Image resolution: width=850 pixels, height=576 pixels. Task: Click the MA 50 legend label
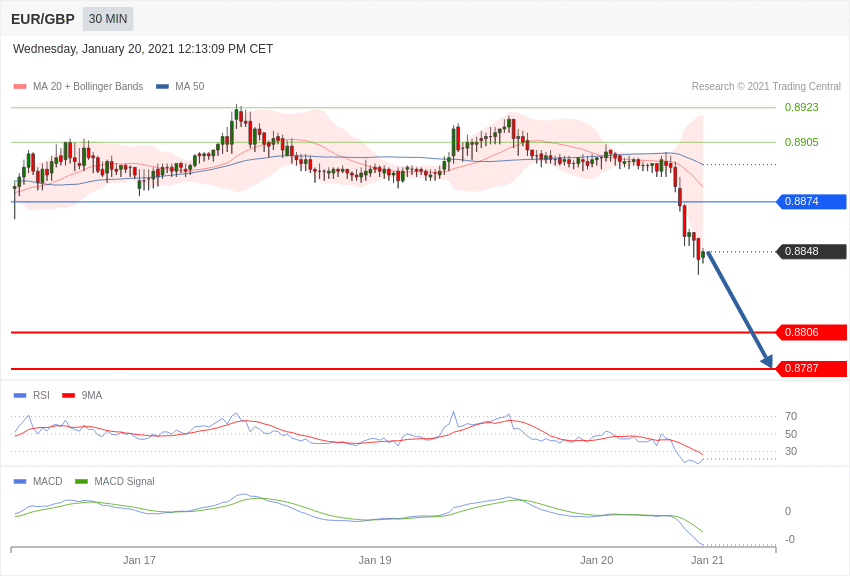tap(189, 86)
